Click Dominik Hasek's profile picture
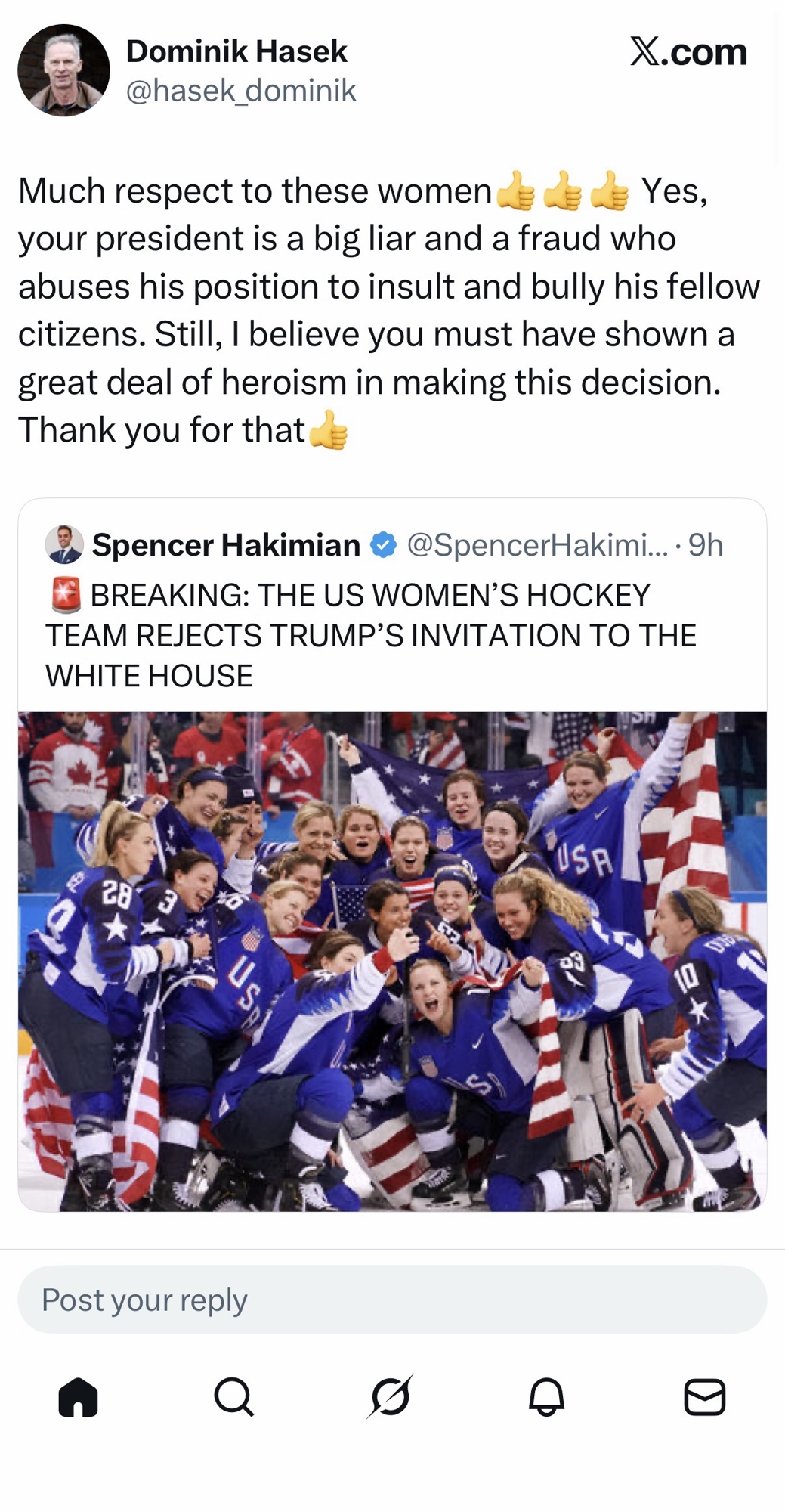 pyautogui.click(x=64, y=70)
